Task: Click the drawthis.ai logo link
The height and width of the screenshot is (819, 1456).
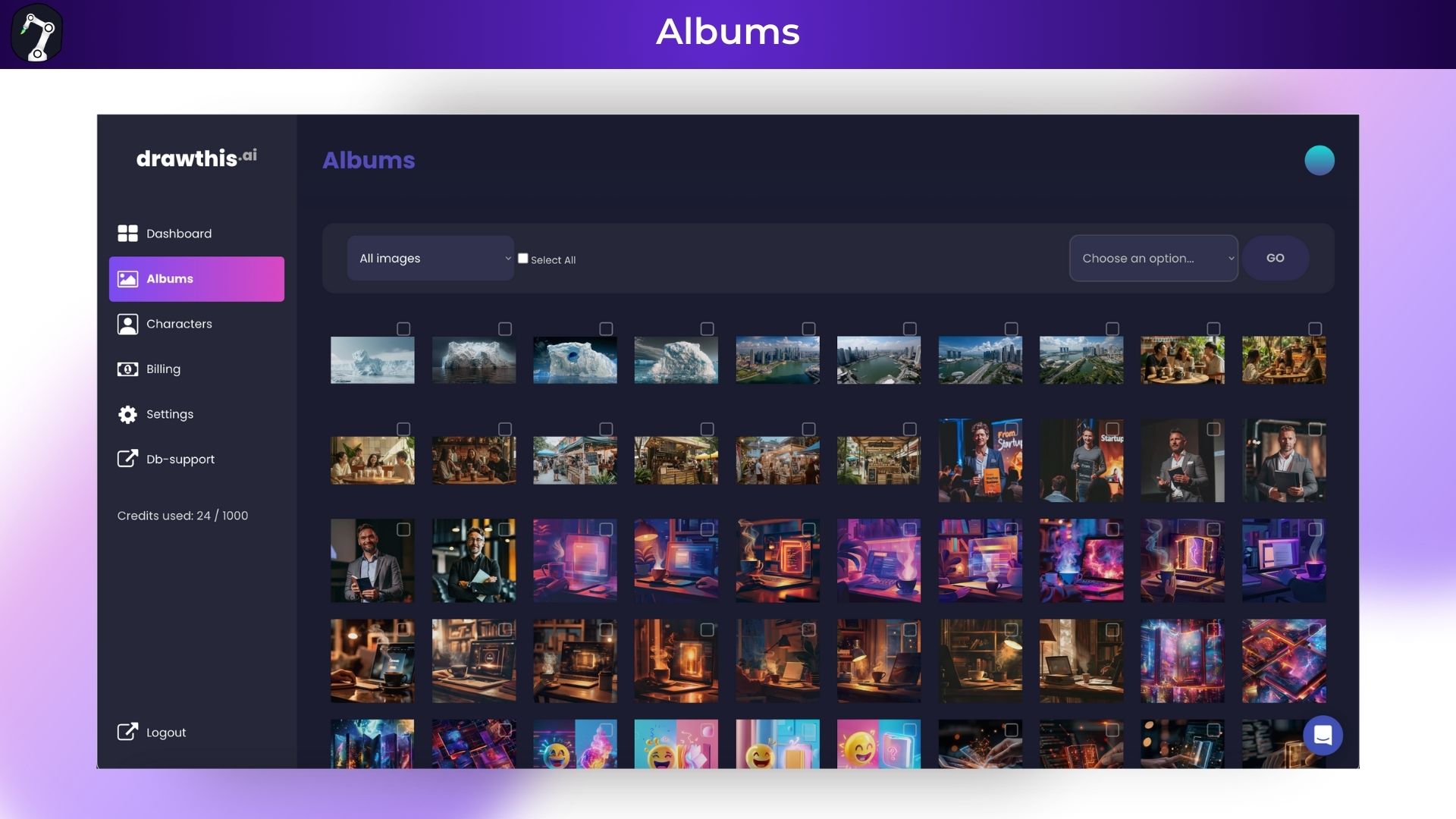Action: click(x=196, y=158)
